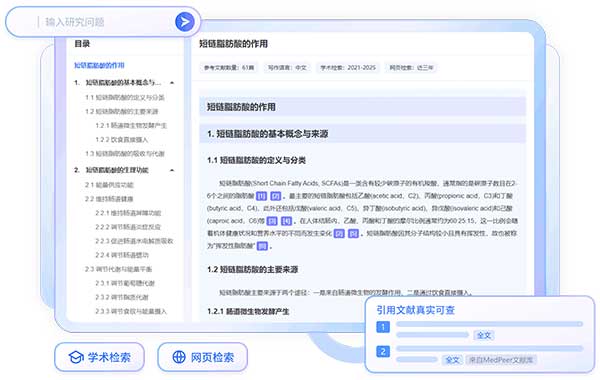Open TOC item 2.2 维持肠道健康
Image resolution: width=600 pixels, height=380 pixels.
[x=109, y=199]
